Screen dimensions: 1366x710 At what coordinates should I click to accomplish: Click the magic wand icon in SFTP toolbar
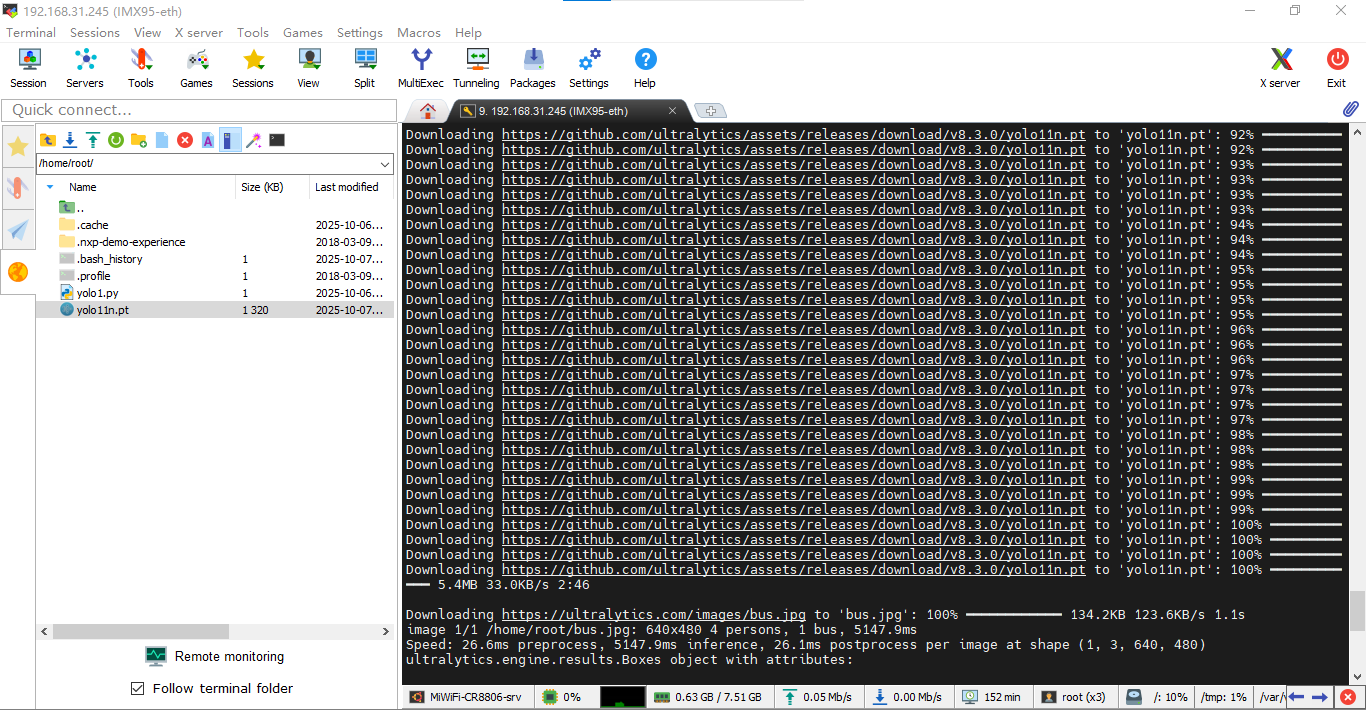click(x=254, y=140)
